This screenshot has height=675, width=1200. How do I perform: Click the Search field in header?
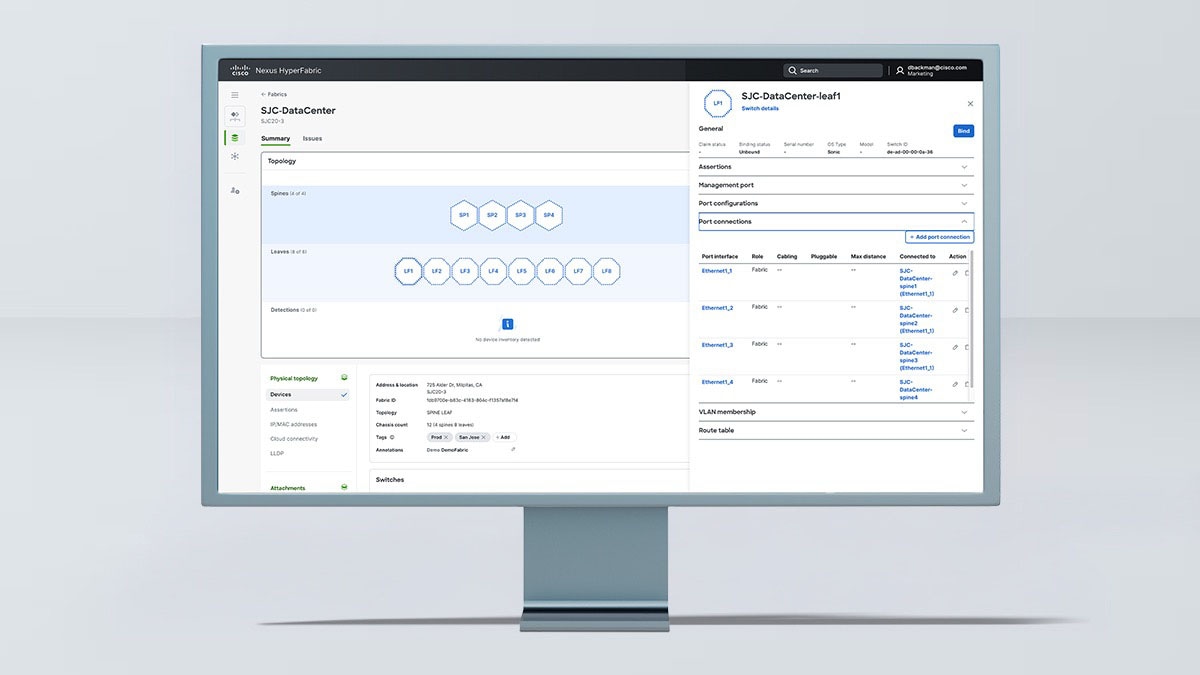coord(833,70)
